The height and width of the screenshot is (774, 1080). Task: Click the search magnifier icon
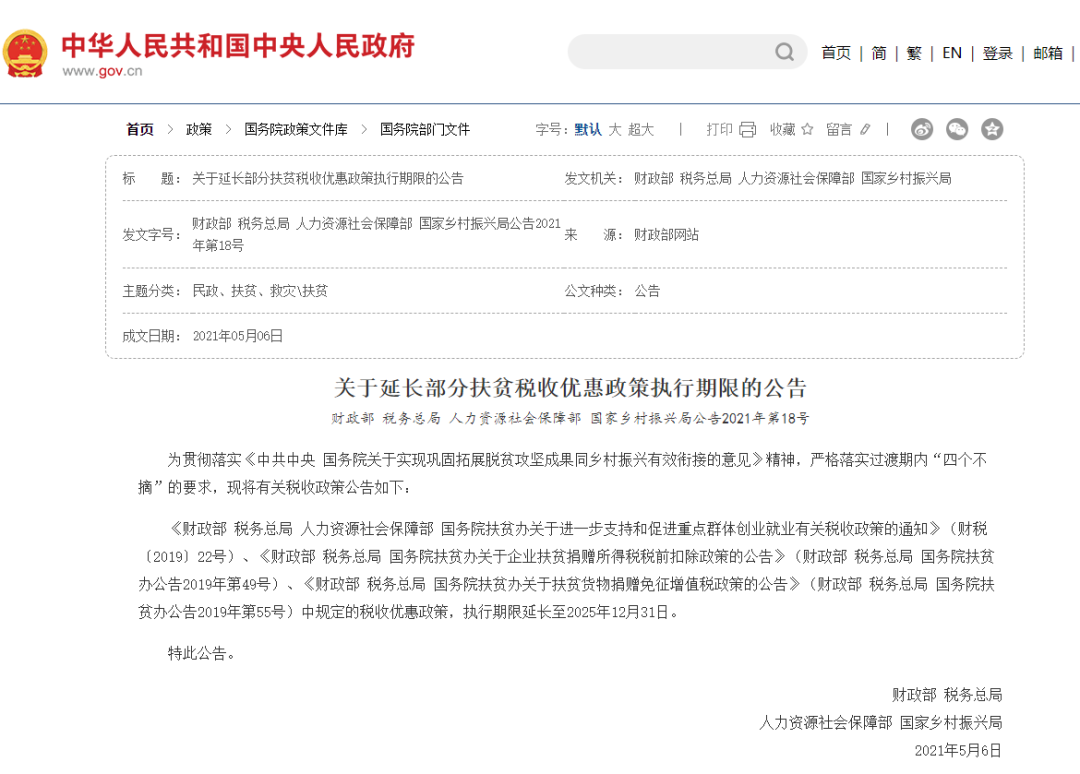click(785, 52)
